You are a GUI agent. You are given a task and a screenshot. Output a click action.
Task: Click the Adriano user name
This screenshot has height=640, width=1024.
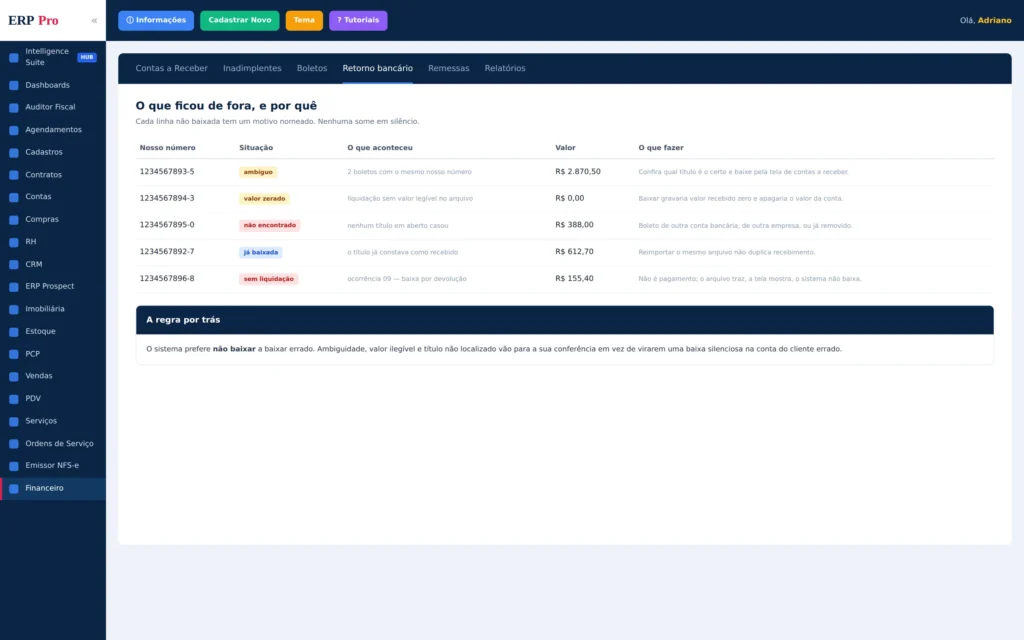994,20
